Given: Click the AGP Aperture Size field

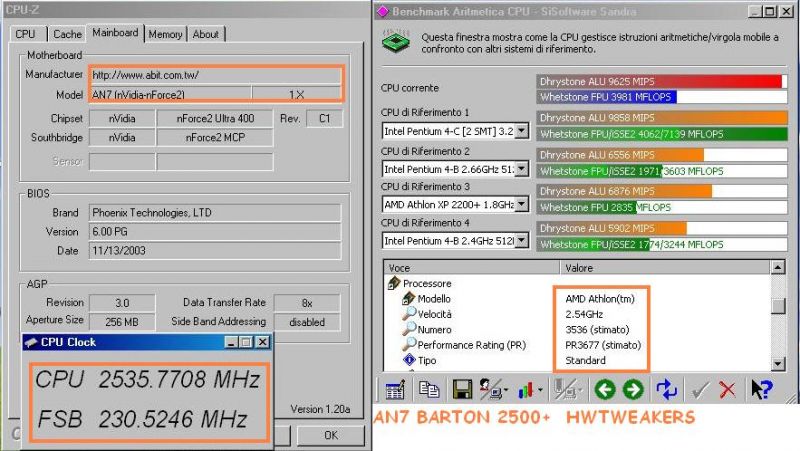Looking at the screenshot, I should (122, 322).
